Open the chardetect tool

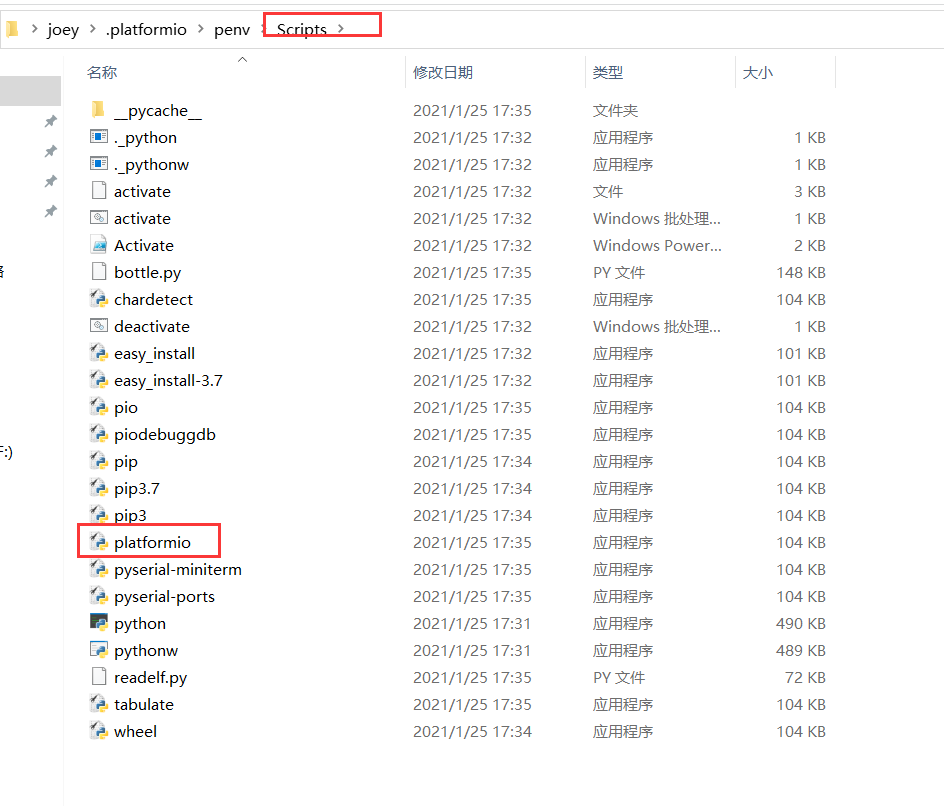pyautogui.click(x=152, y=298)
